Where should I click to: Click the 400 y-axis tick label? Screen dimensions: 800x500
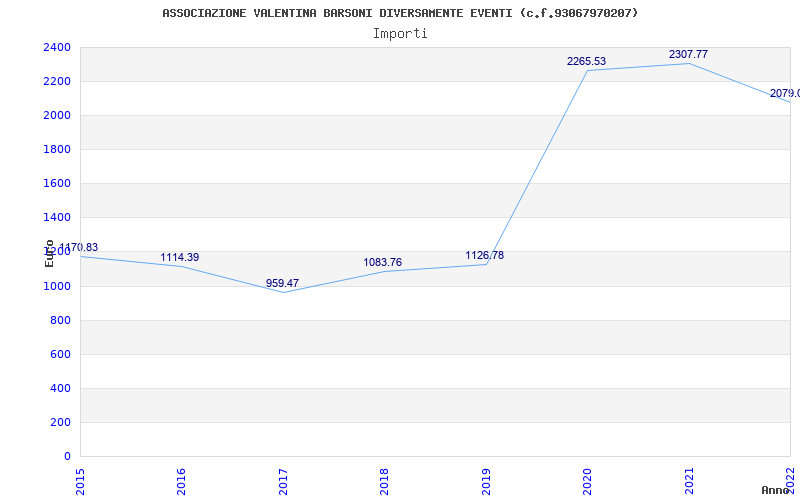pos(60,389)
